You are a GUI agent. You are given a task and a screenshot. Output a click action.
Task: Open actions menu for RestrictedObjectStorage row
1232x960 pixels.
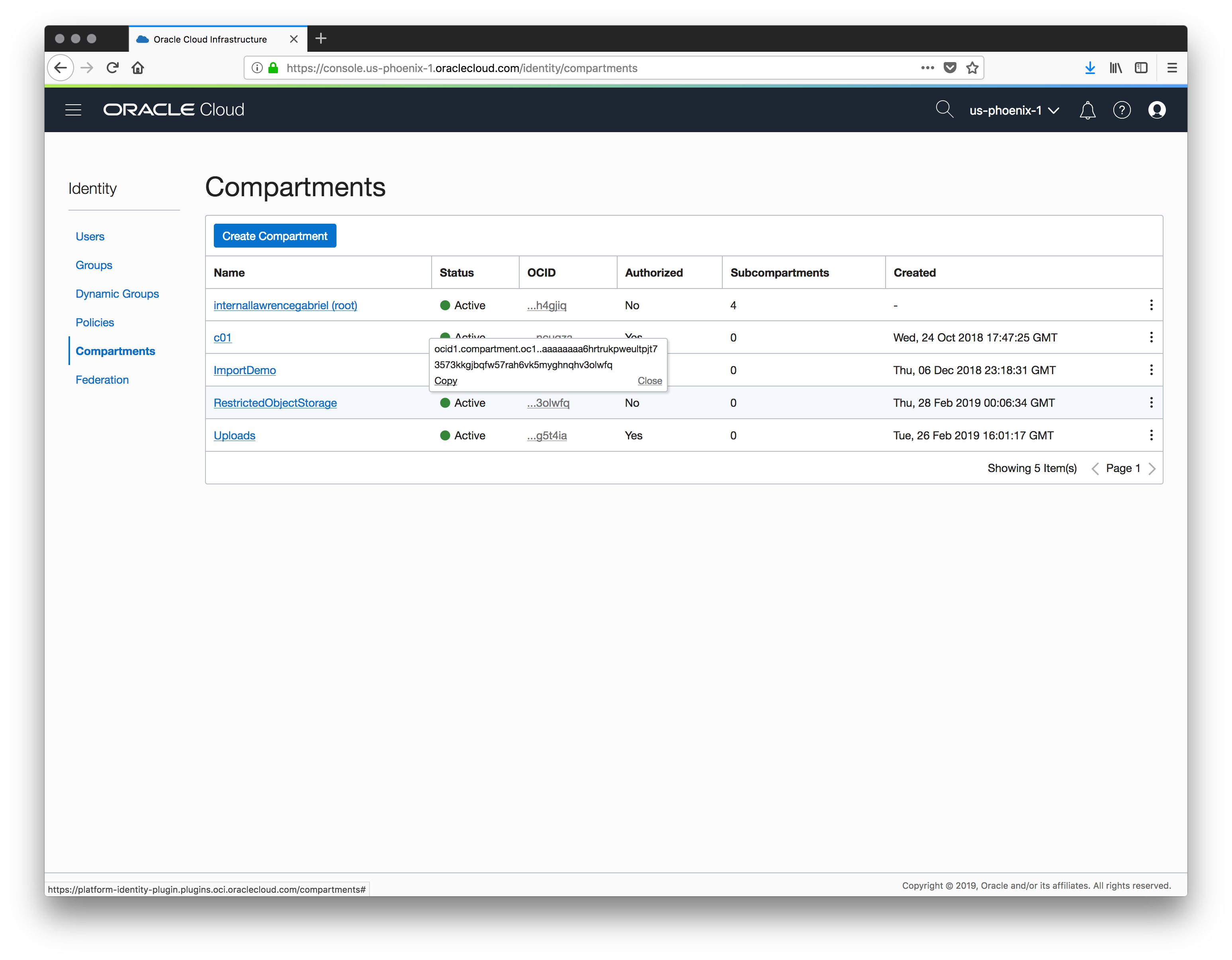pos(1151,402)
